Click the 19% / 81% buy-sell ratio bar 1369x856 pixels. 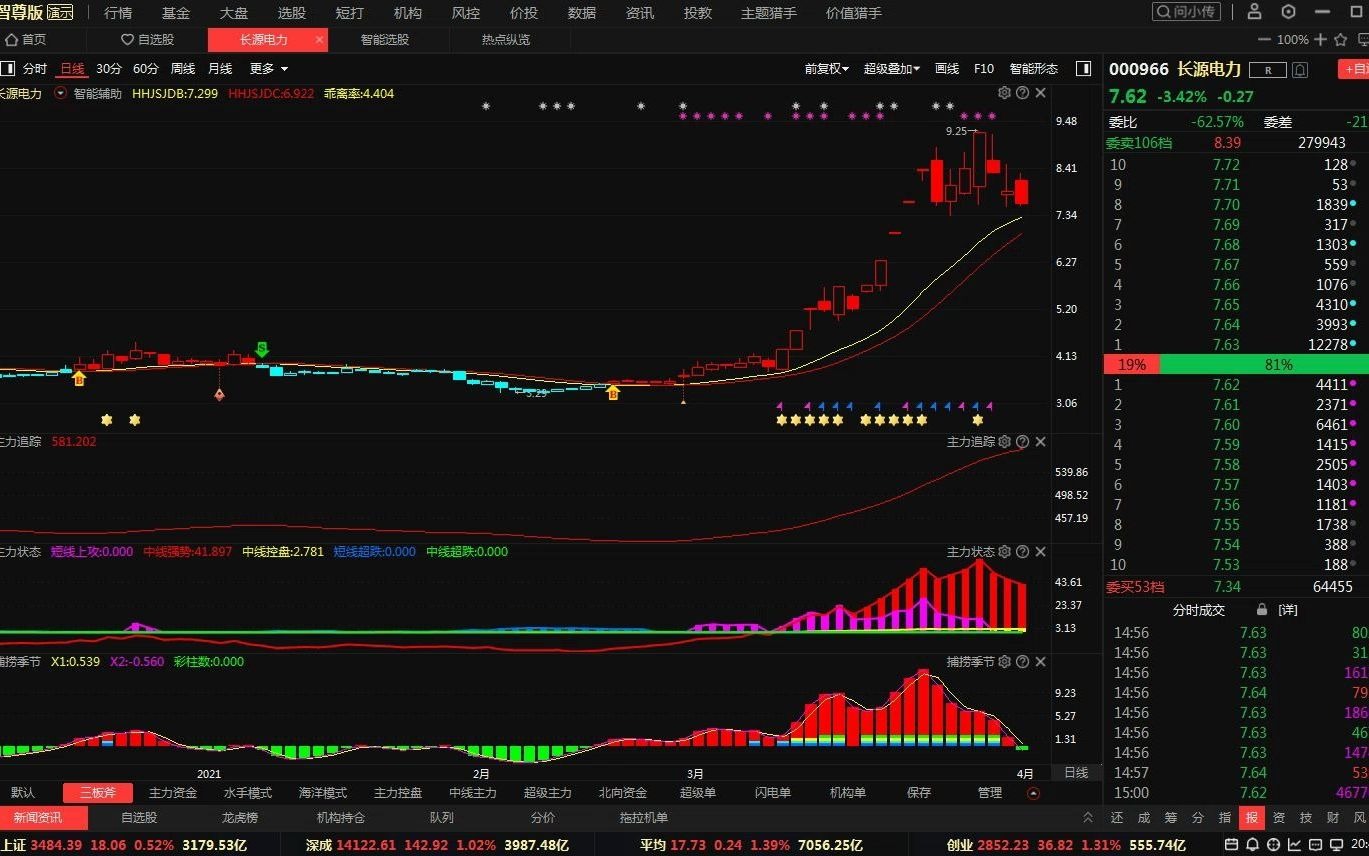(x=1236, y=365)
